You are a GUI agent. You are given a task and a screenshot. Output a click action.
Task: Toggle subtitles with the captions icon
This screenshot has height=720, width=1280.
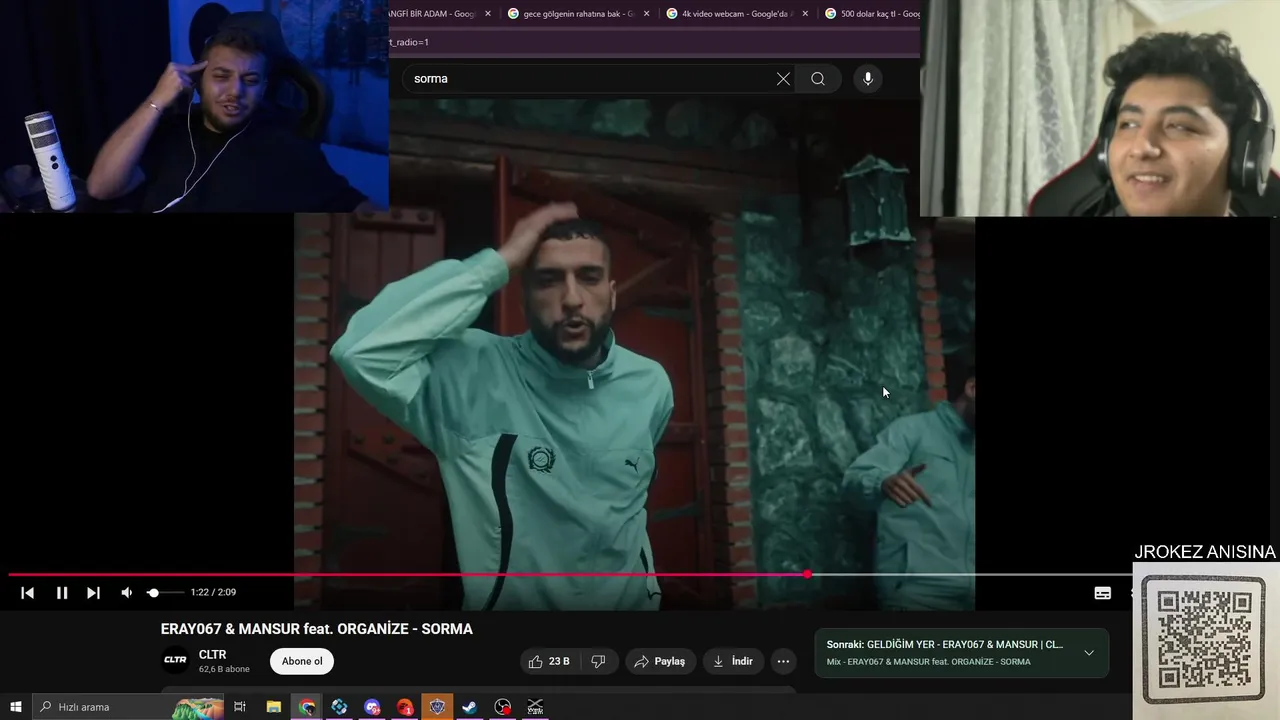tap(1102, 593)
